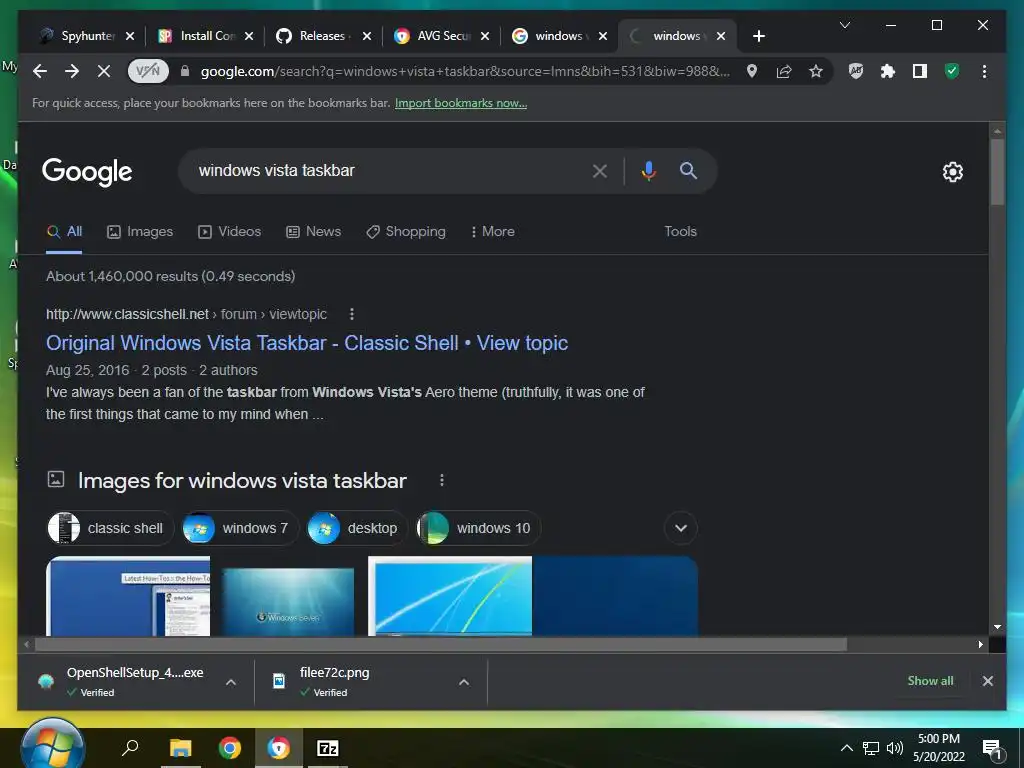
Task: Open taskbar search magnifier
Action: pyautogui.click(x=130, y=747)
